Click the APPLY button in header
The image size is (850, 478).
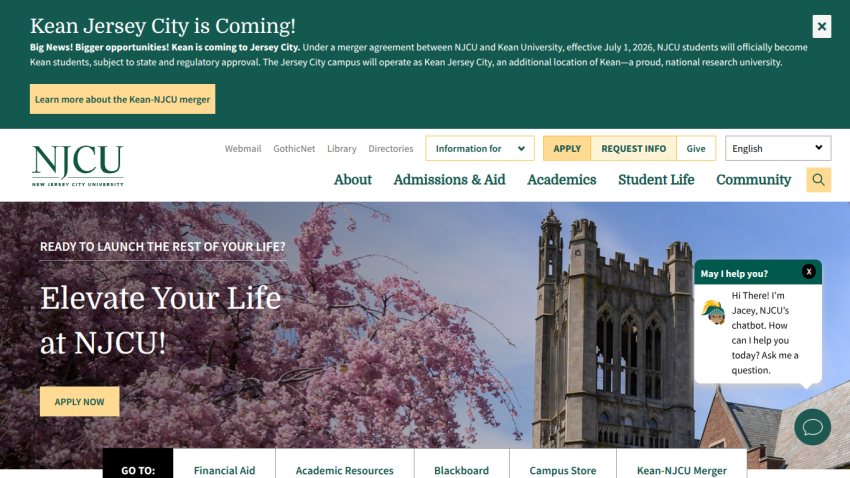click(567, 148)
